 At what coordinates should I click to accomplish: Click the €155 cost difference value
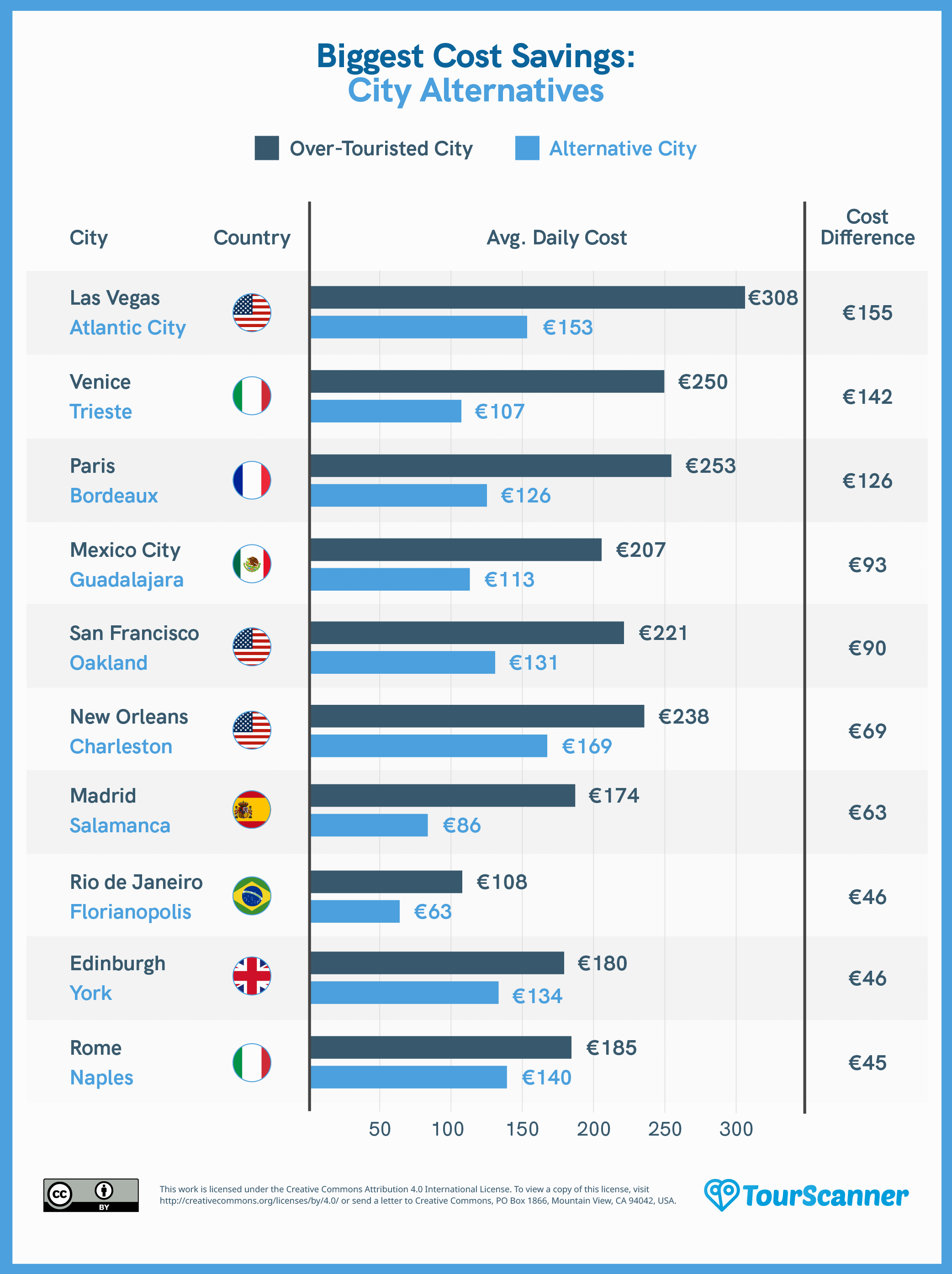click(x=867, y=313)
